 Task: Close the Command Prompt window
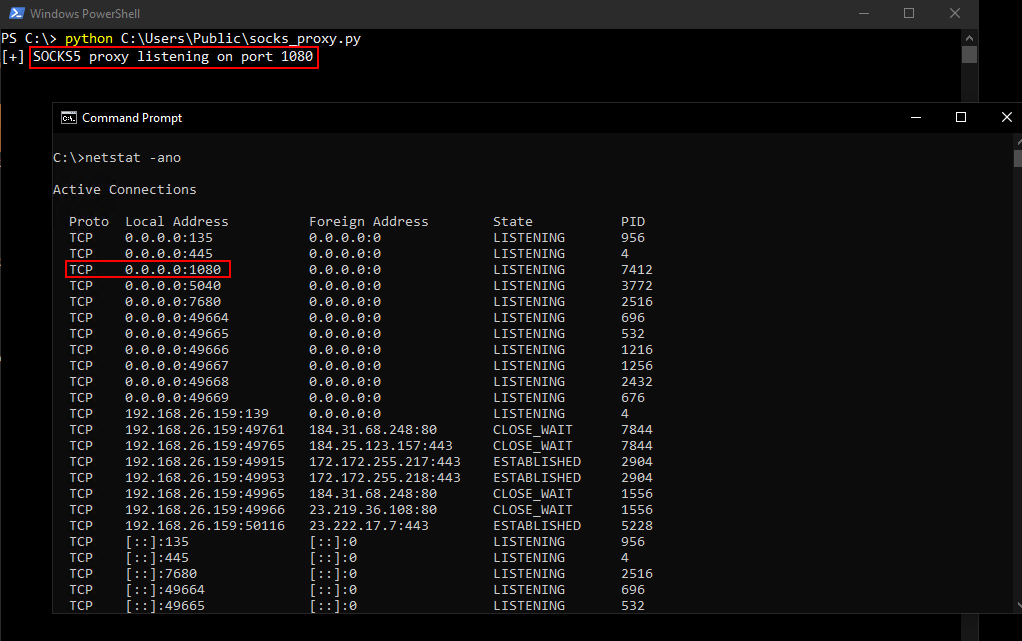1006,117
